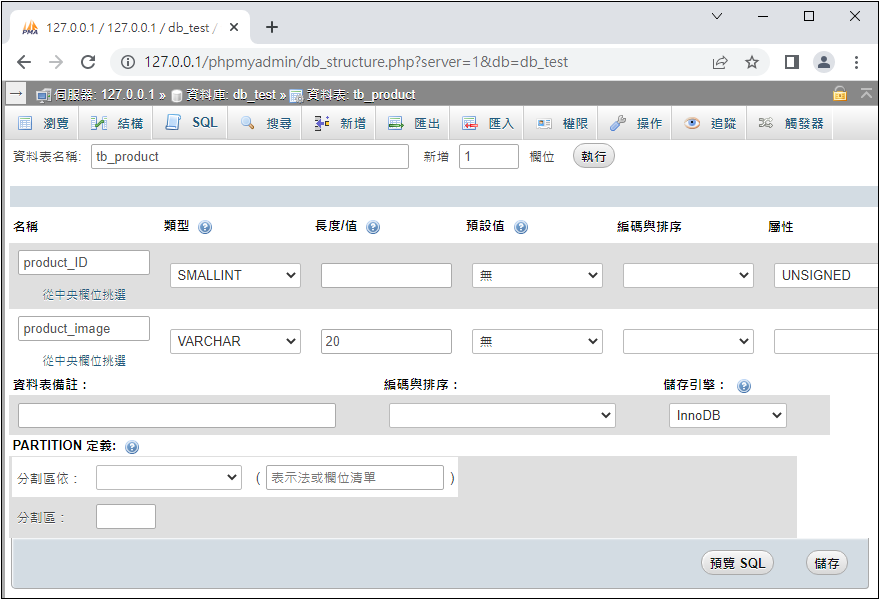The height and width of the screenshot is (600, 880).
Task: Switch to the 匯出 export tab
Action: pos(415,123)
